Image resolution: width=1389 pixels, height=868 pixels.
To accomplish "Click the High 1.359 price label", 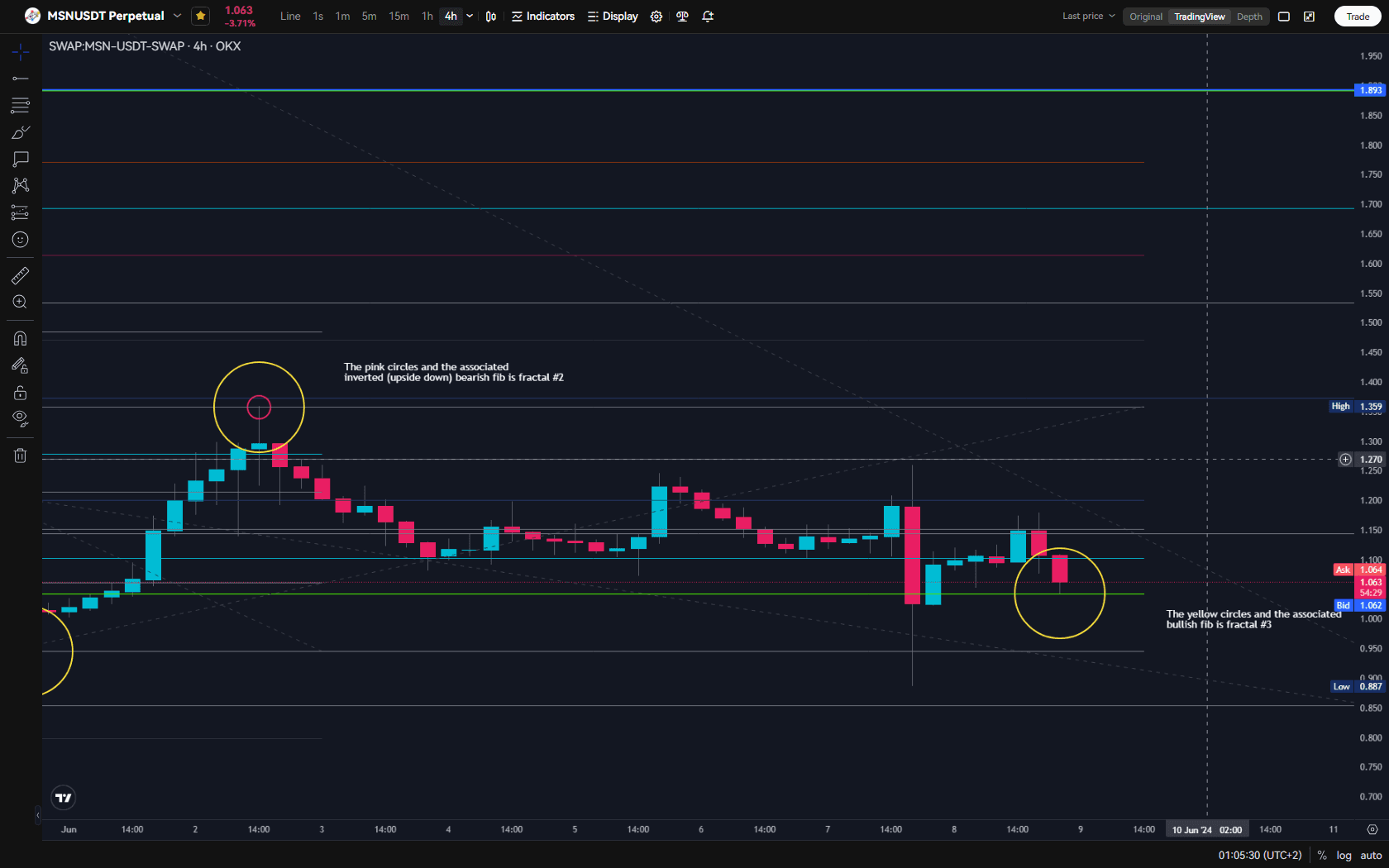I will pyautogui.click(x=1357, y=406).
